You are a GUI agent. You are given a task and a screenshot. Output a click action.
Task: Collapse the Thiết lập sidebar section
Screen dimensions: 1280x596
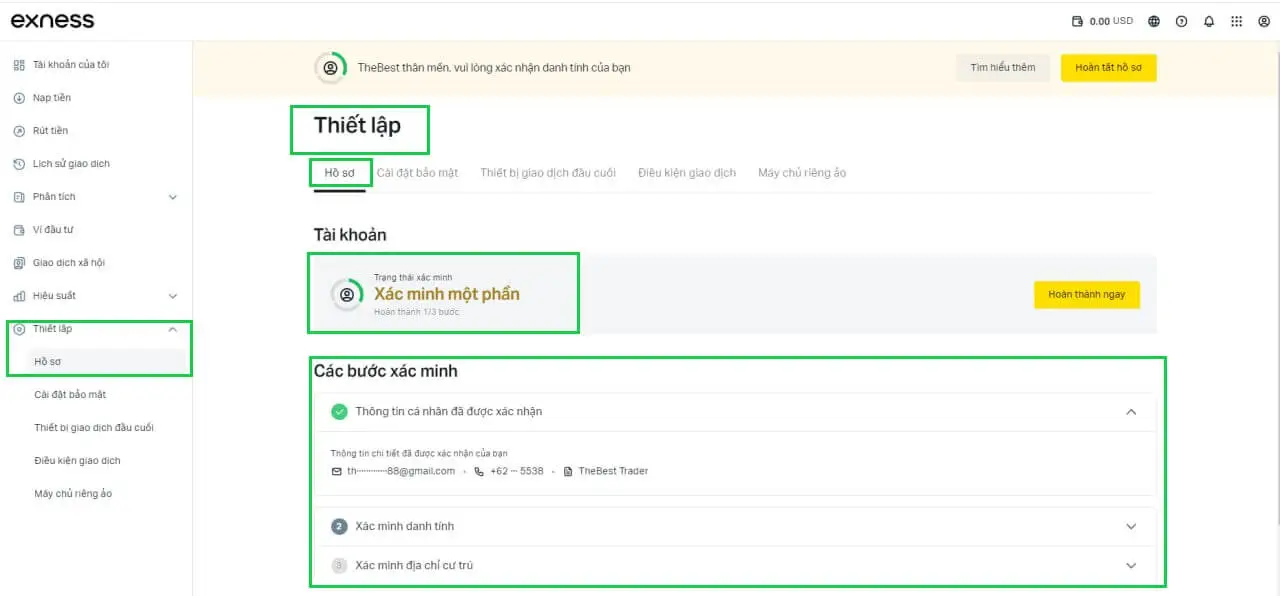[x=172, y=329]
